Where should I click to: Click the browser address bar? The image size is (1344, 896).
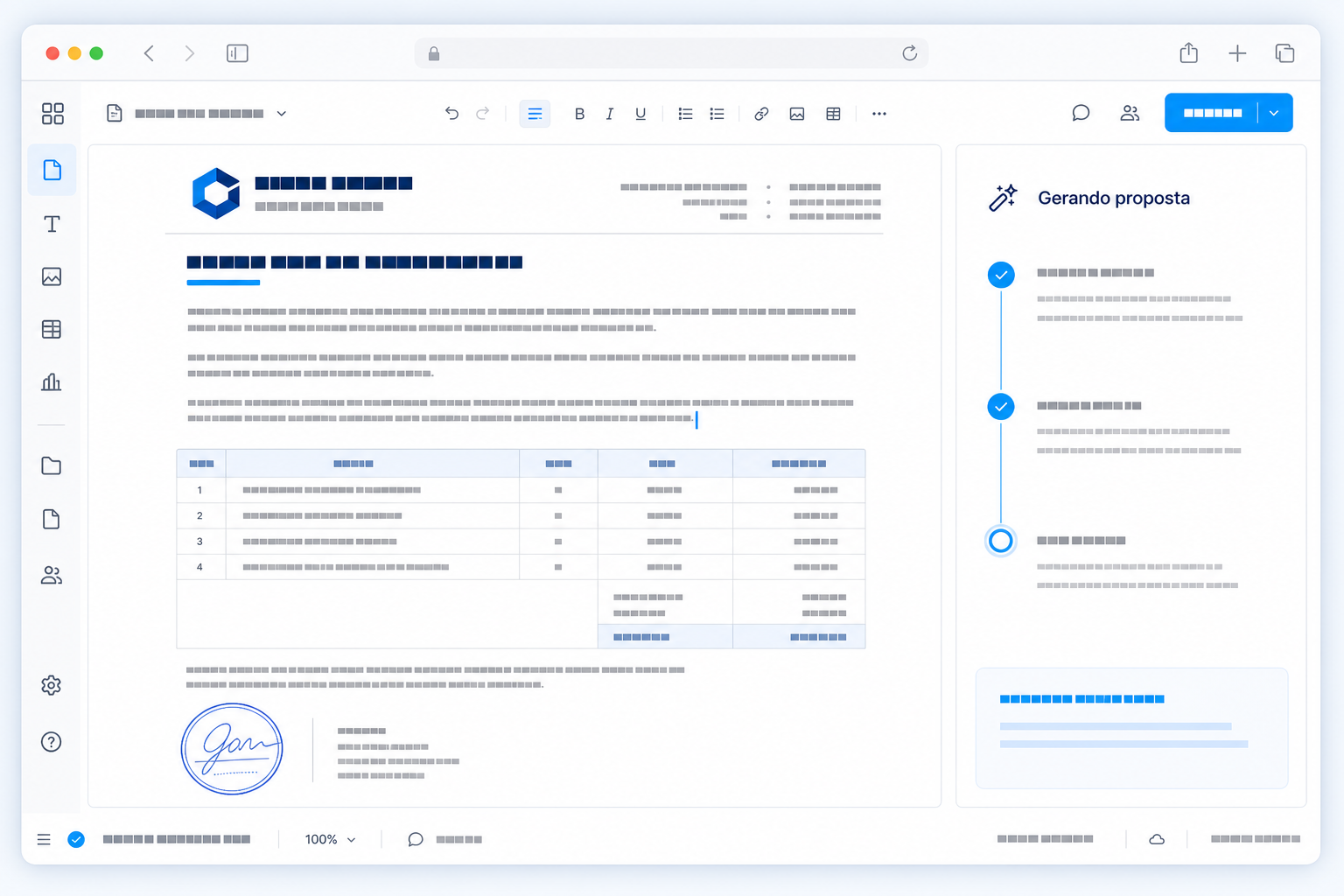[671, 53]
